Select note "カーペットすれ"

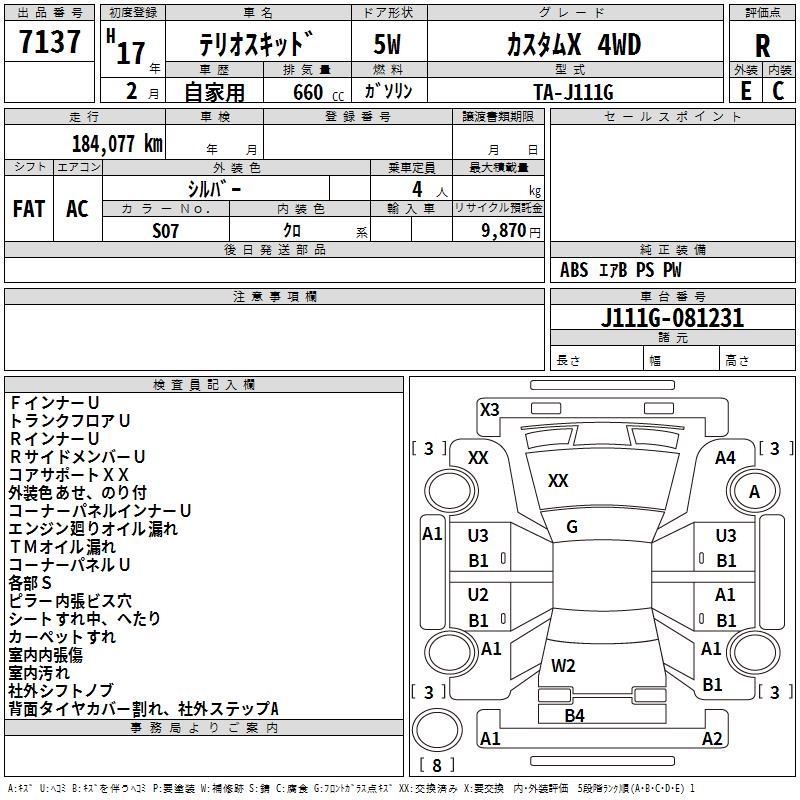tap(62, 637)
